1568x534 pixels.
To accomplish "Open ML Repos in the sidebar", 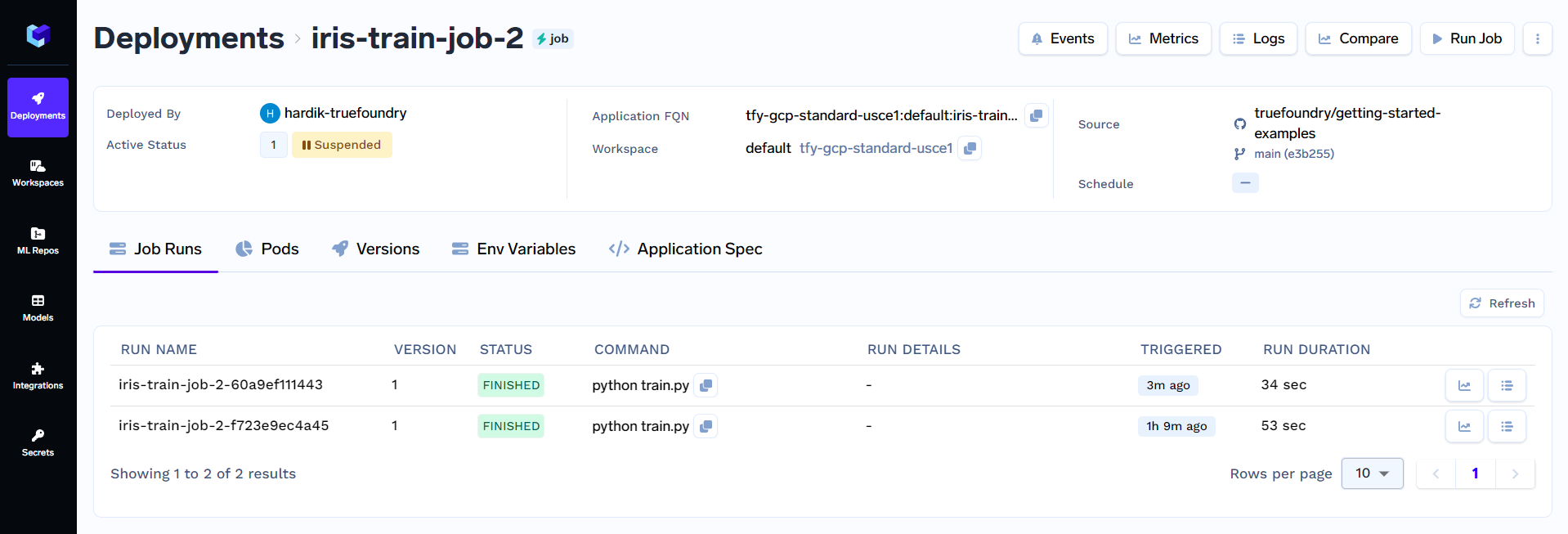I will tap(38, 241).
